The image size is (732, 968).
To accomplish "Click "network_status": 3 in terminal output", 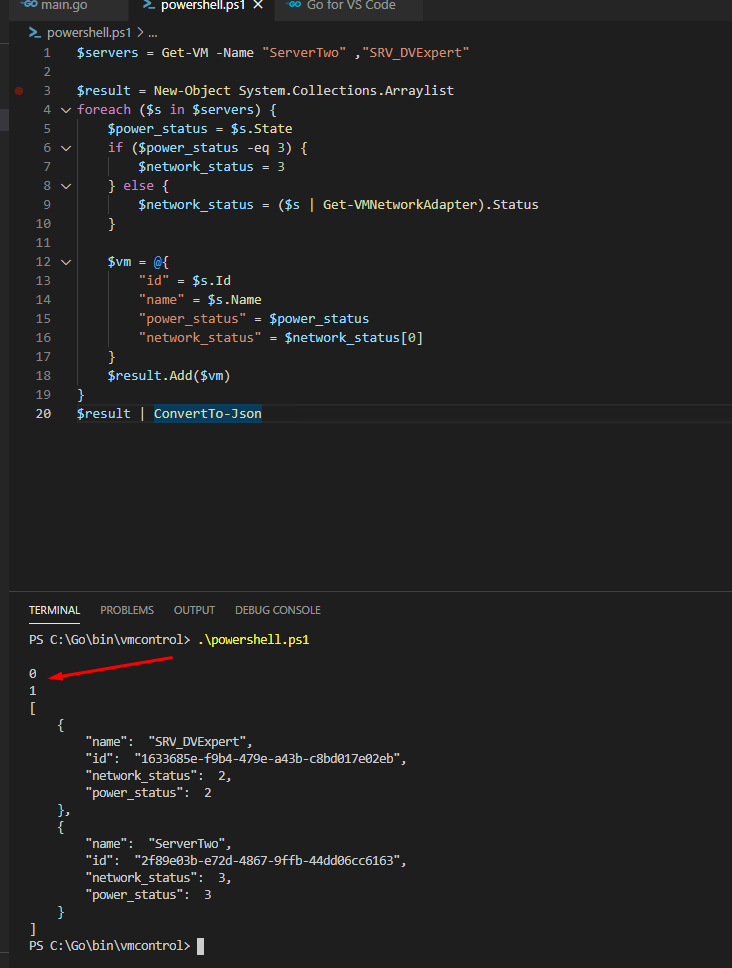I will pos(157,877).
